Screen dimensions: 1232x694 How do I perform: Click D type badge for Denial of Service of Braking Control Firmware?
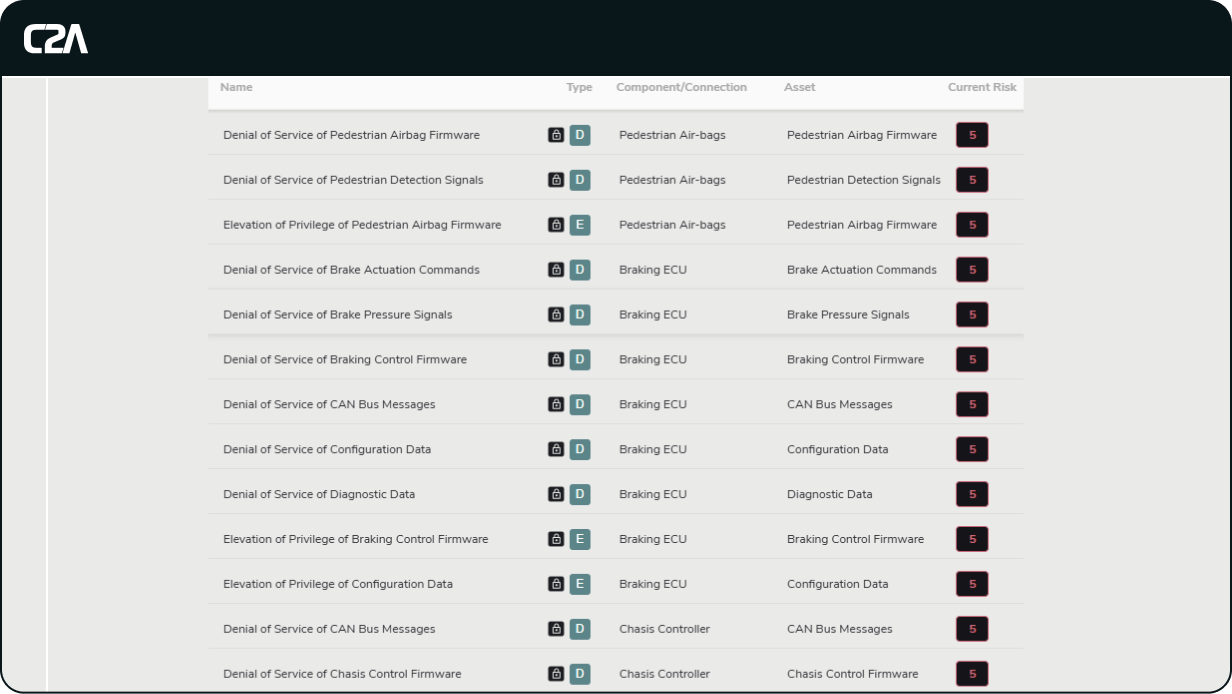(580, 360)
